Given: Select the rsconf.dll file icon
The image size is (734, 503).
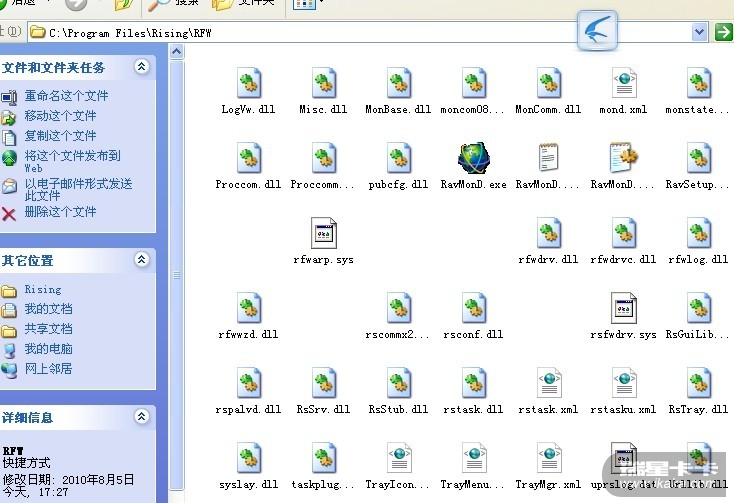Looking at the screenshot, I should (473, 310).
